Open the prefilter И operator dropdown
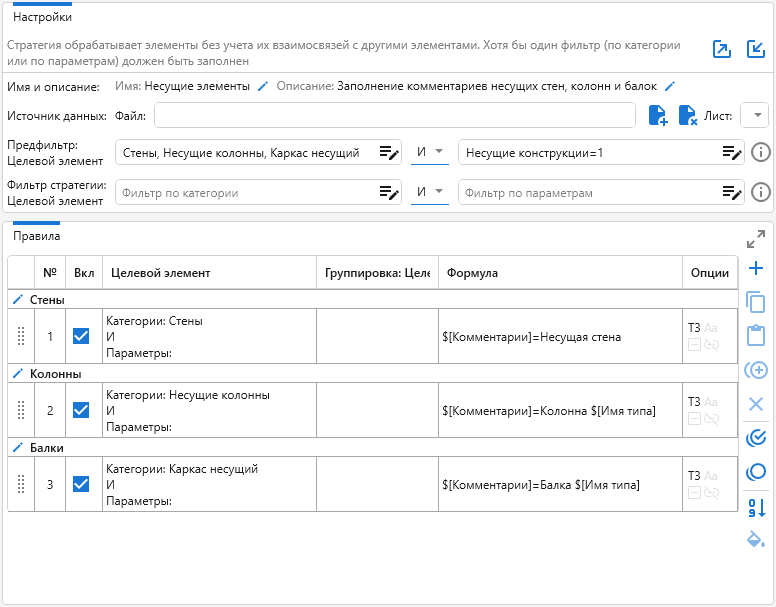 tap(430, 152)
